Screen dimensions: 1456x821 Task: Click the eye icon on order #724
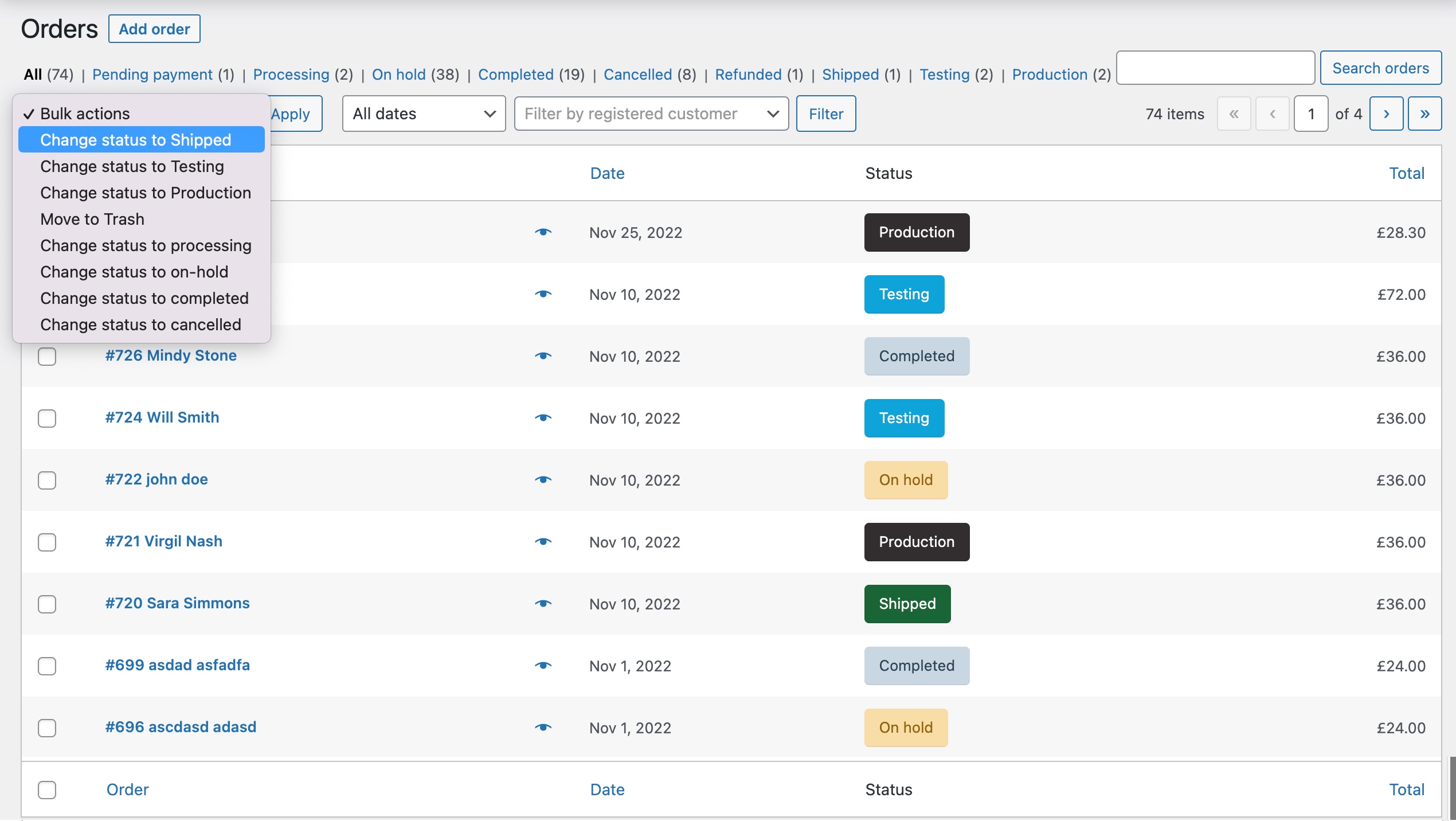point(543,417)
